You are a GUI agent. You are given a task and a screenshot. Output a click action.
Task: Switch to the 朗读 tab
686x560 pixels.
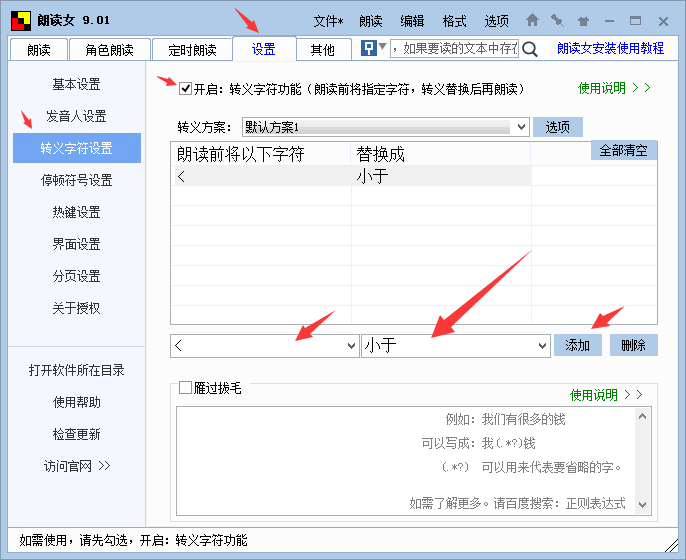tap(38, 50)
